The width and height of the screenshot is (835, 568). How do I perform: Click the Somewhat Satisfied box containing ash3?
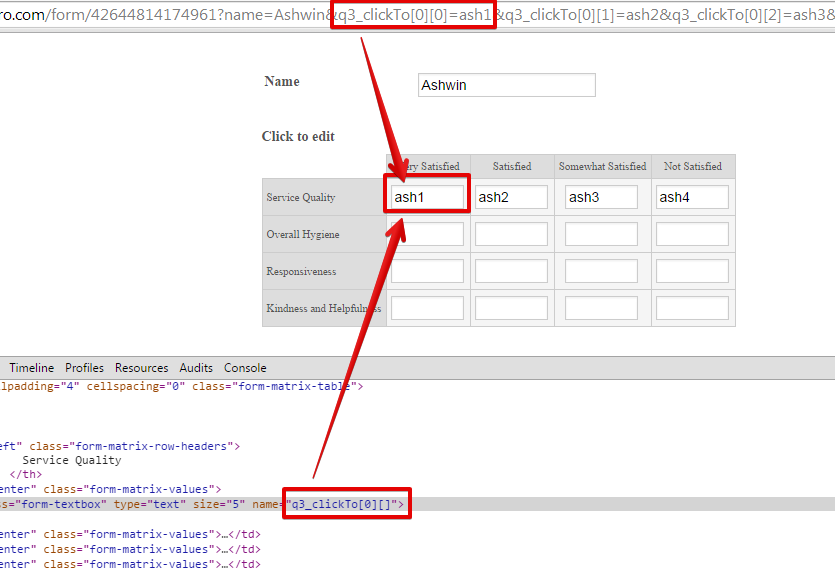click(x=601, y=197)
